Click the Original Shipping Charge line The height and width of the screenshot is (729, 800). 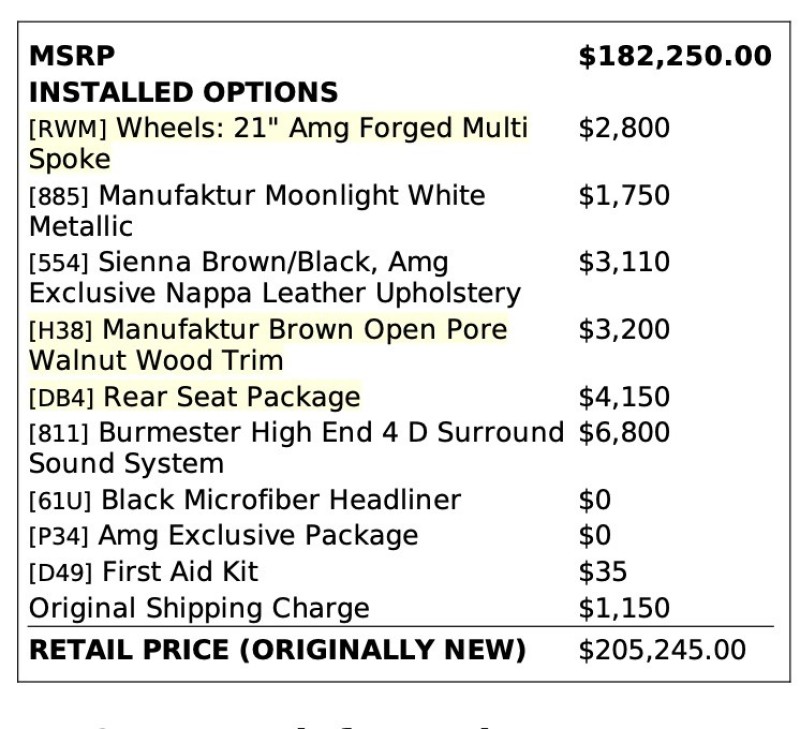(199, 608)
